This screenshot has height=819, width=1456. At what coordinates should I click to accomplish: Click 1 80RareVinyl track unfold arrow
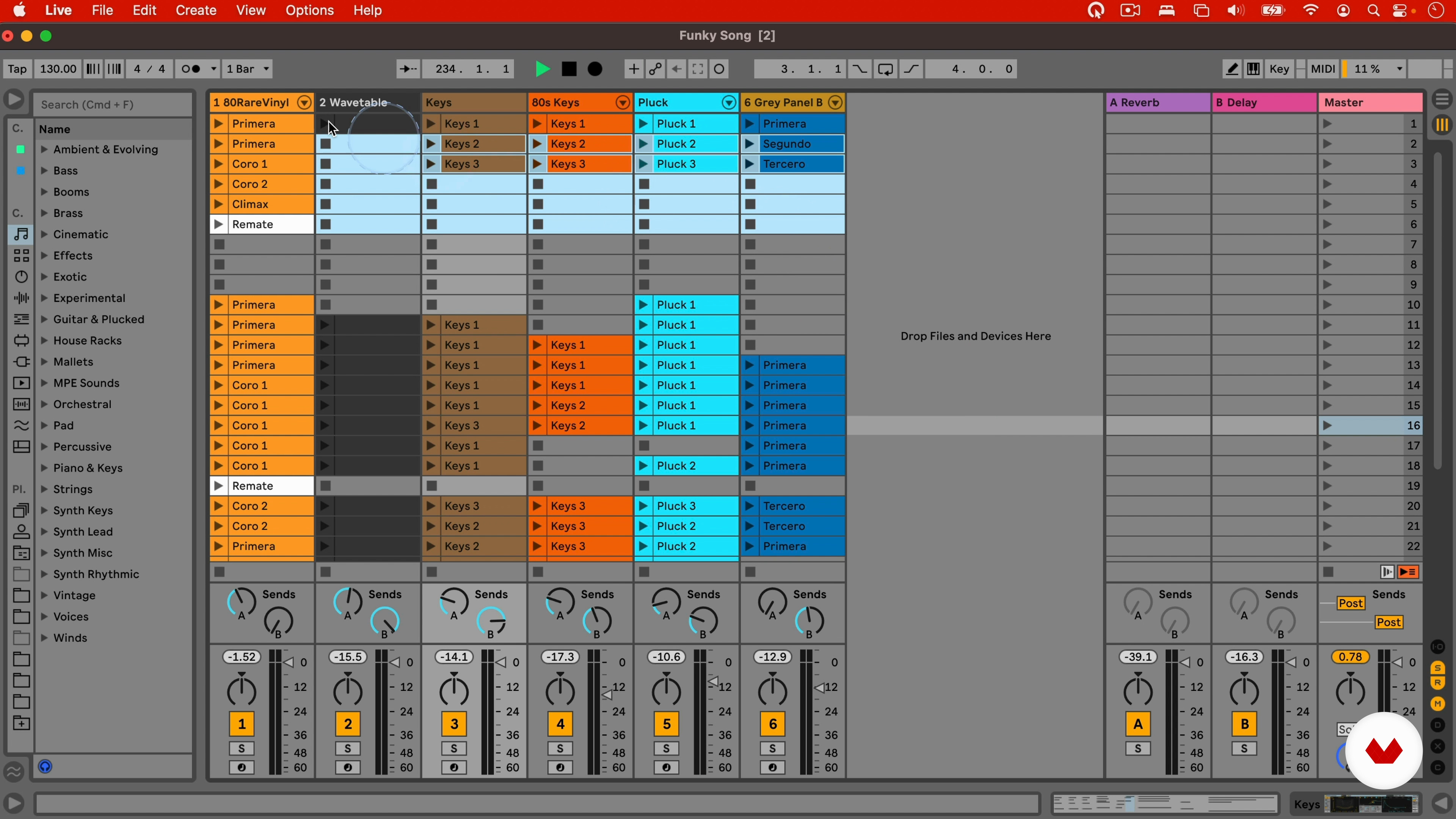[x=304, y=102]
